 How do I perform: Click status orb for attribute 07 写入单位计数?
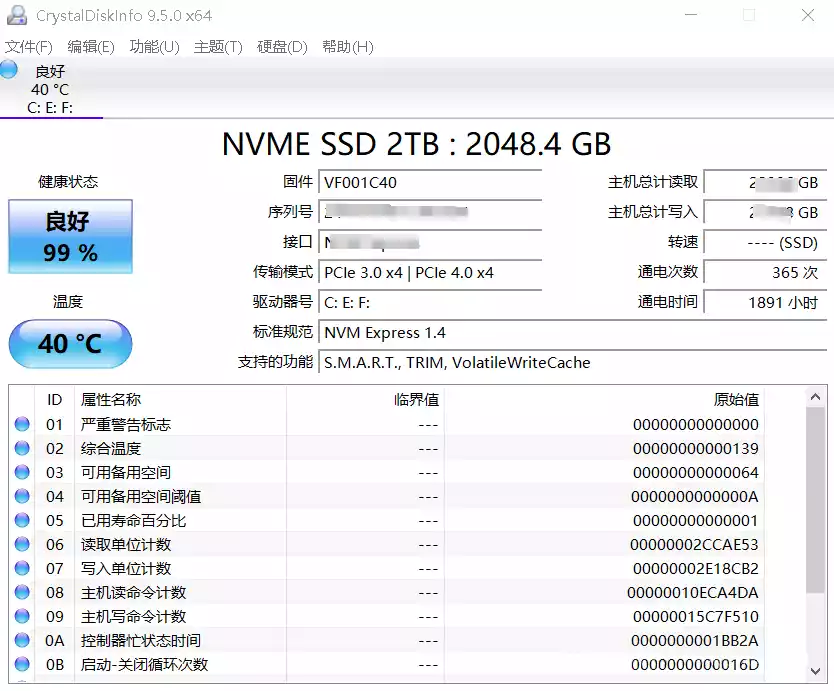[x=22, y=568]
